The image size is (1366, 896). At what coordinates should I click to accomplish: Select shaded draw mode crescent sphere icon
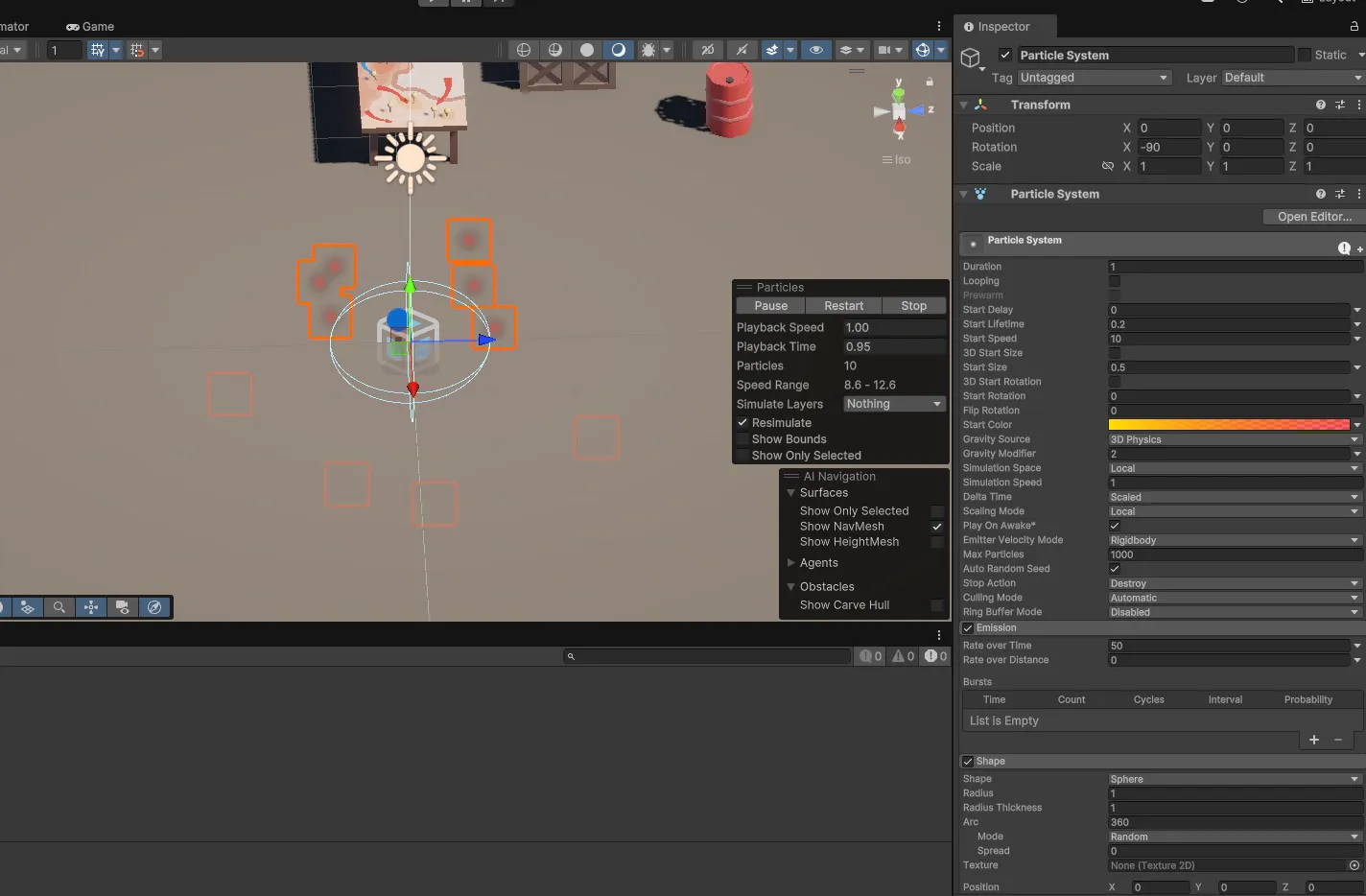pos(619,50)
